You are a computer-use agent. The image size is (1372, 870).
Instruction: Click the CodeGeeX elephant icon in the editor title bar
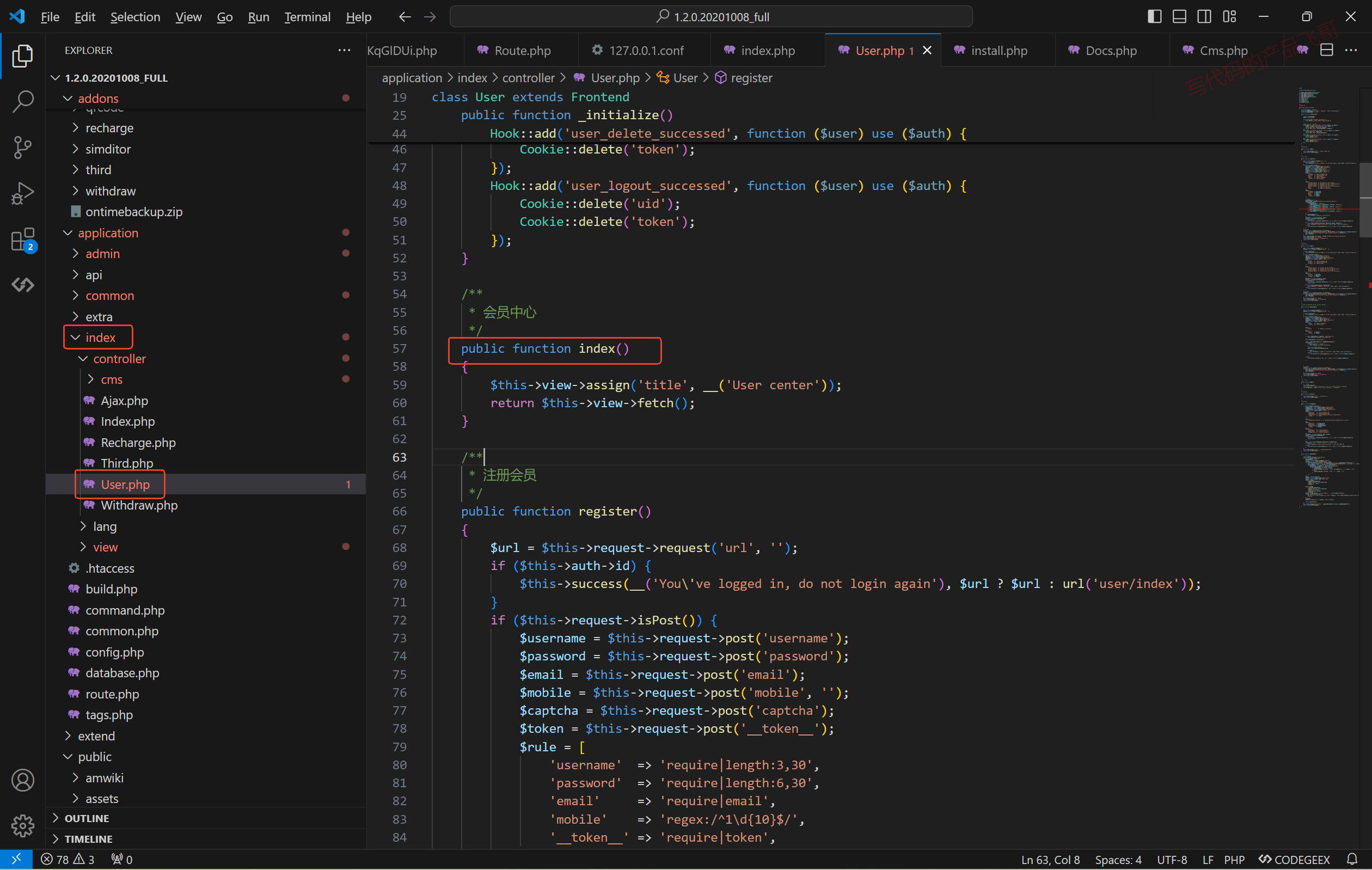pos(1302,50)
